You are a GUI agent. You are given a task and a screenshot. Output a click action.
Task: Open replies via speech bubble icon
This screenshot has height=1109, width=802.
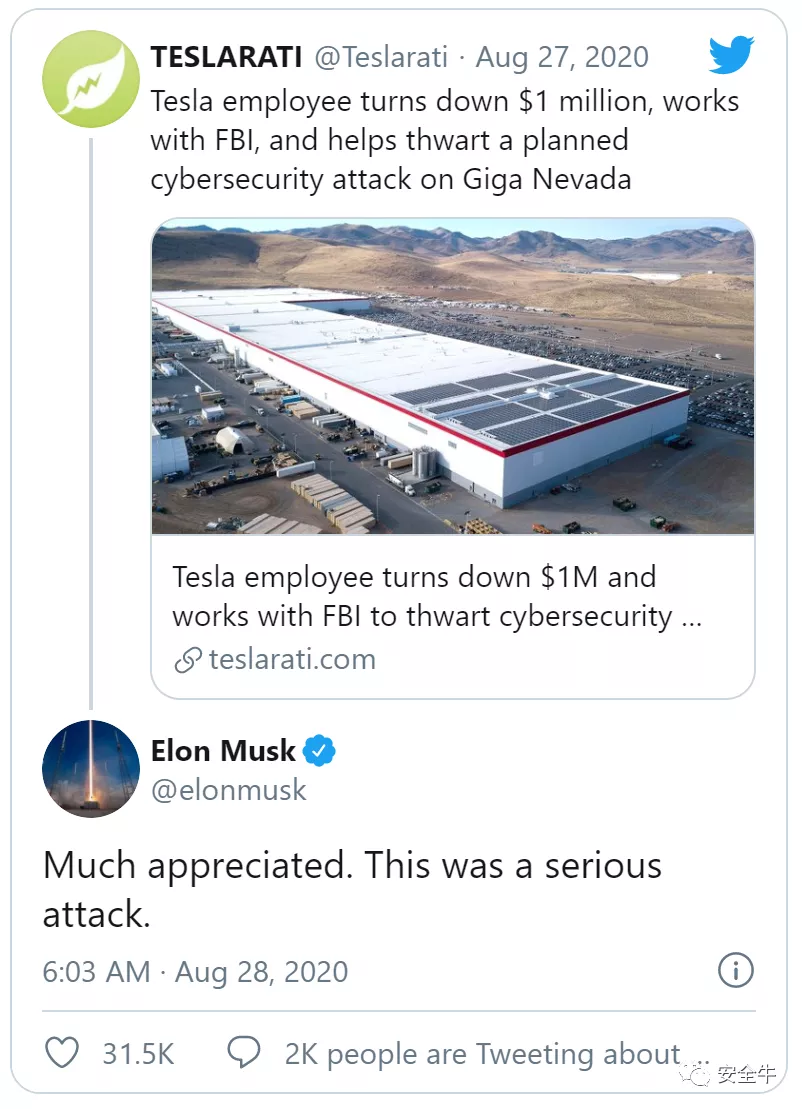pyautogui.click(x=244, y=1052)
